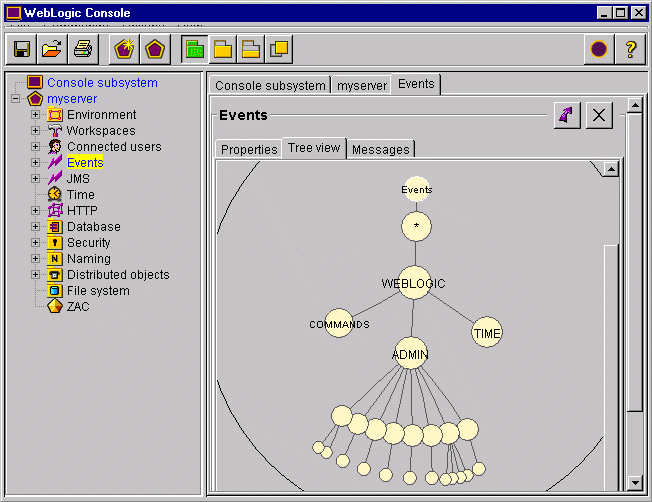Screen dimensions: 652x502
Task: Click the Connected users person icon
Action: 55,146
